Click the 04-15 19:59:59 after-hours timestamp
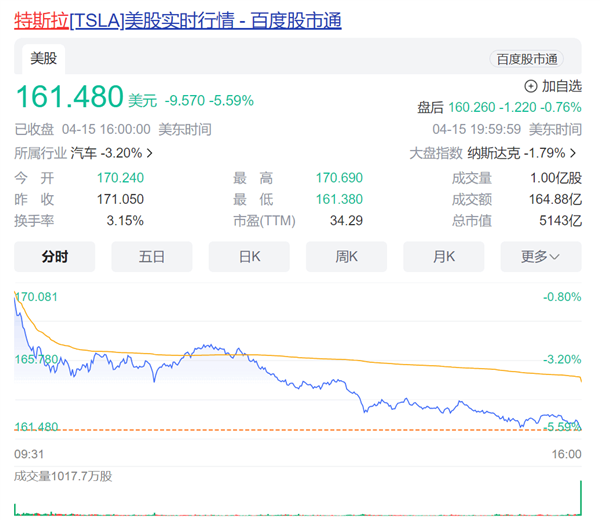The width and height of the screenshot is (600, 520). [x=476, y=129]
